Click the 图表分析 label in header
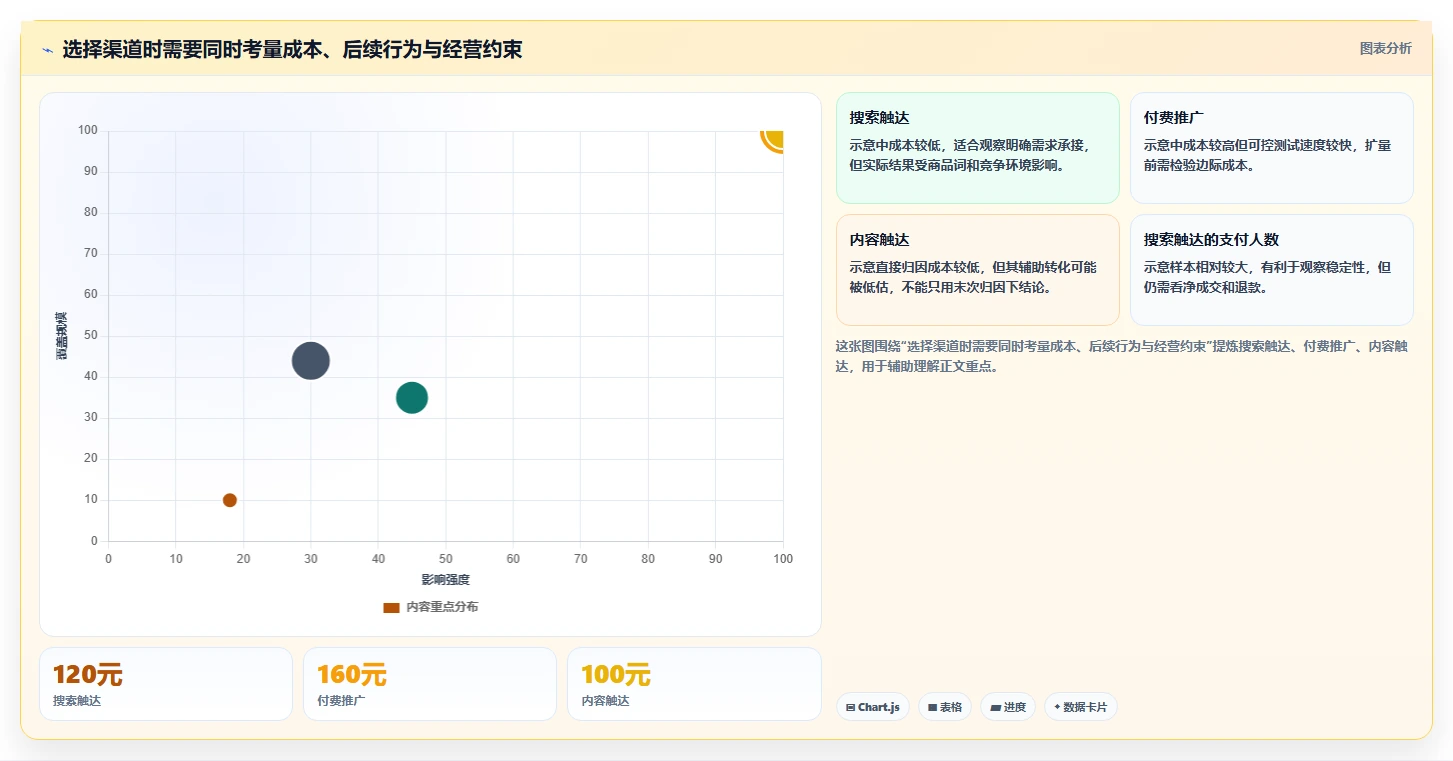Viewport: 1453px width, 761px height. 1385,49
